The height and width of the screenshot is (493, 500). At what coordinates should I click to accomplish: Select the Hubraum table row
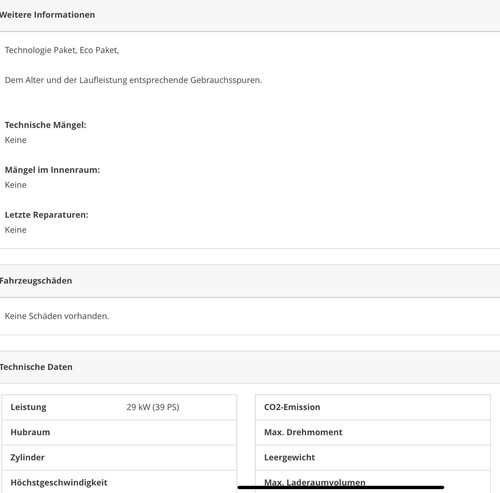[119, 432]
